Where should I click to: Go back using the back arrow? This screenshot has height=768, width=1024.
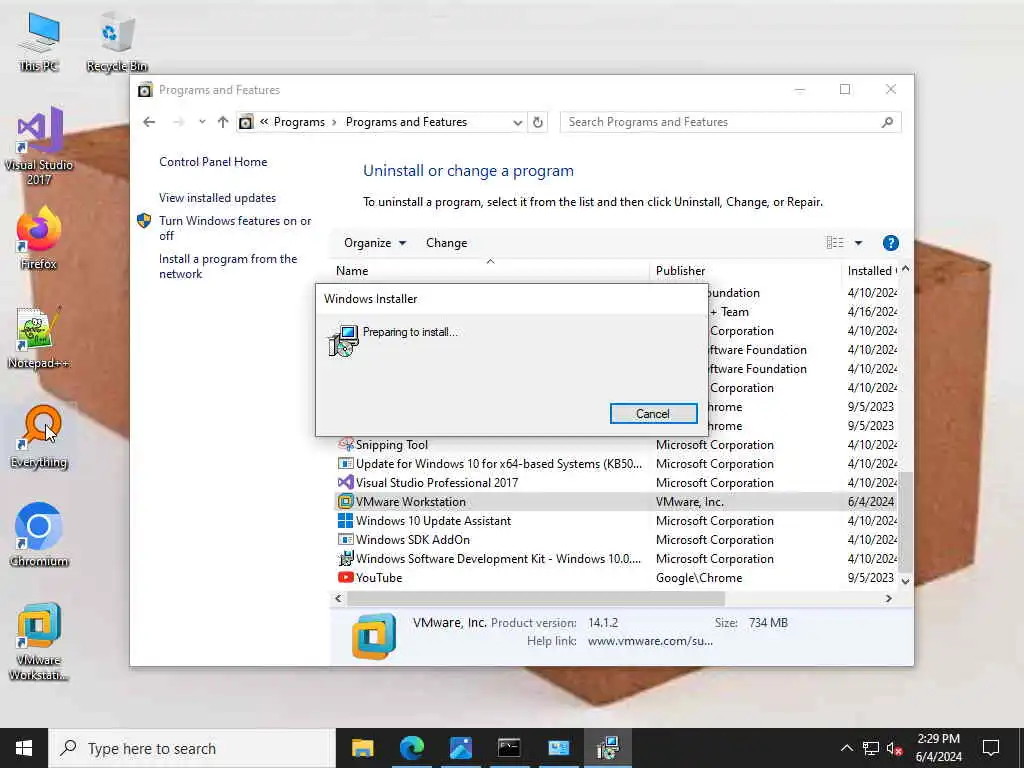[149, 122]
